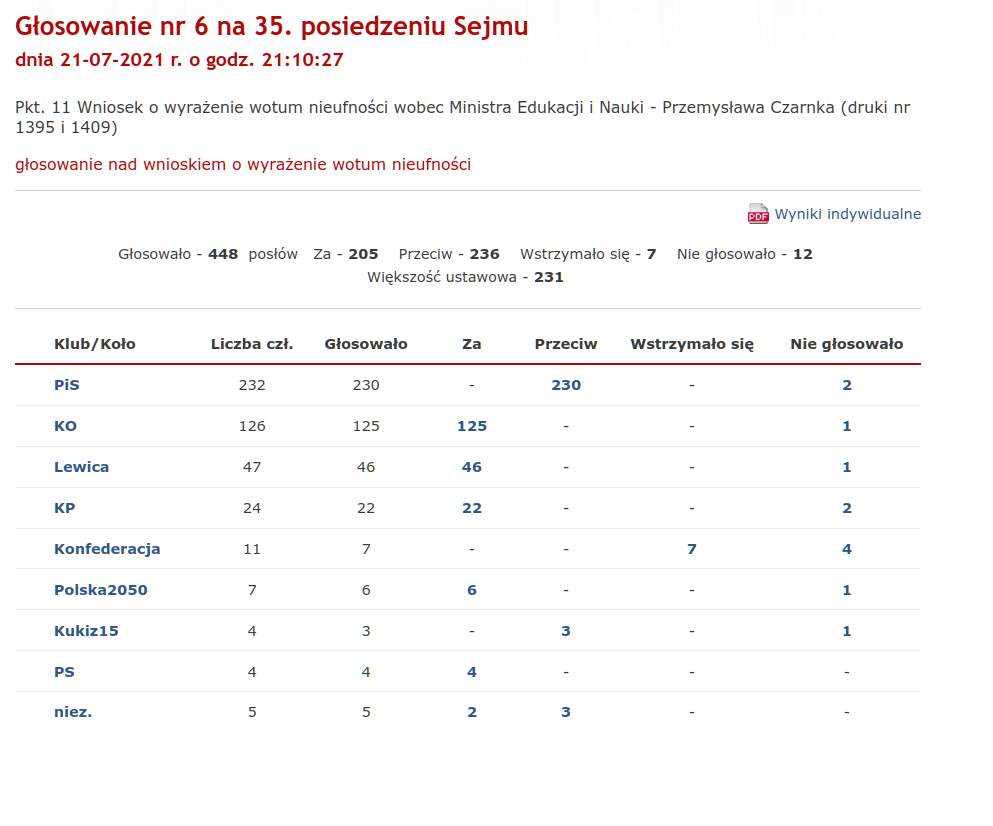The height and width of the screenshot is (826, 993).
Task: Click Konfederacja member count 11
Action: pyautogui.click(x=252, y=549)
